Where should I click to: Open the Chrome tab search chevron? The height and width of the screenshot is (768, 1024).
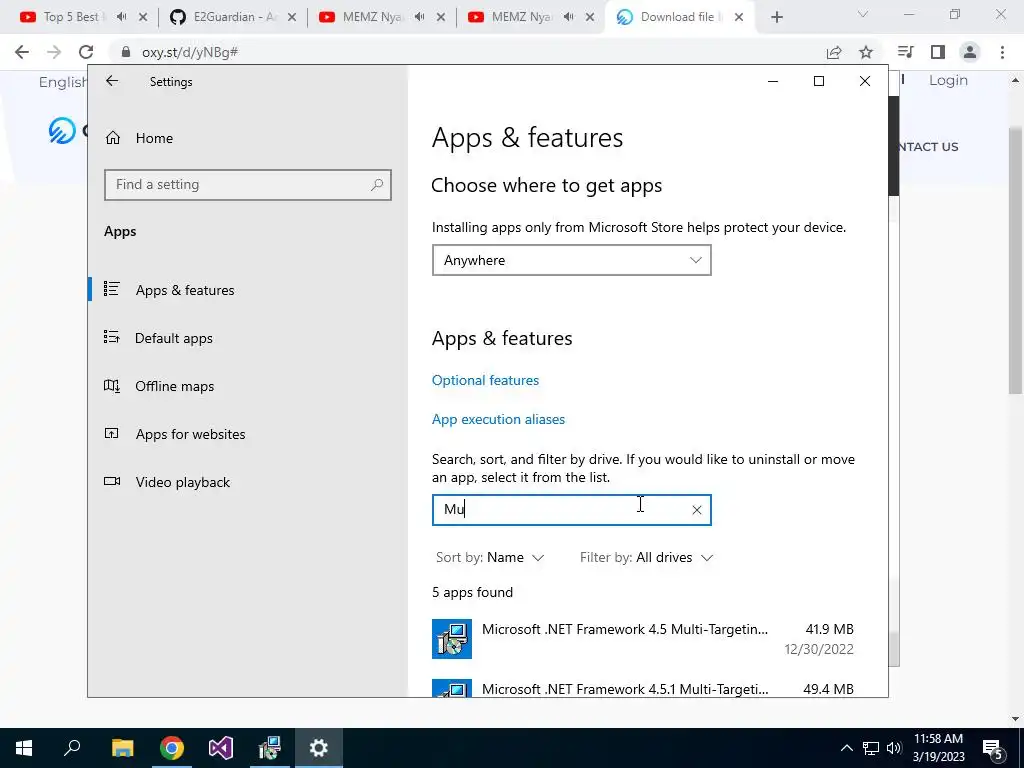863,14
